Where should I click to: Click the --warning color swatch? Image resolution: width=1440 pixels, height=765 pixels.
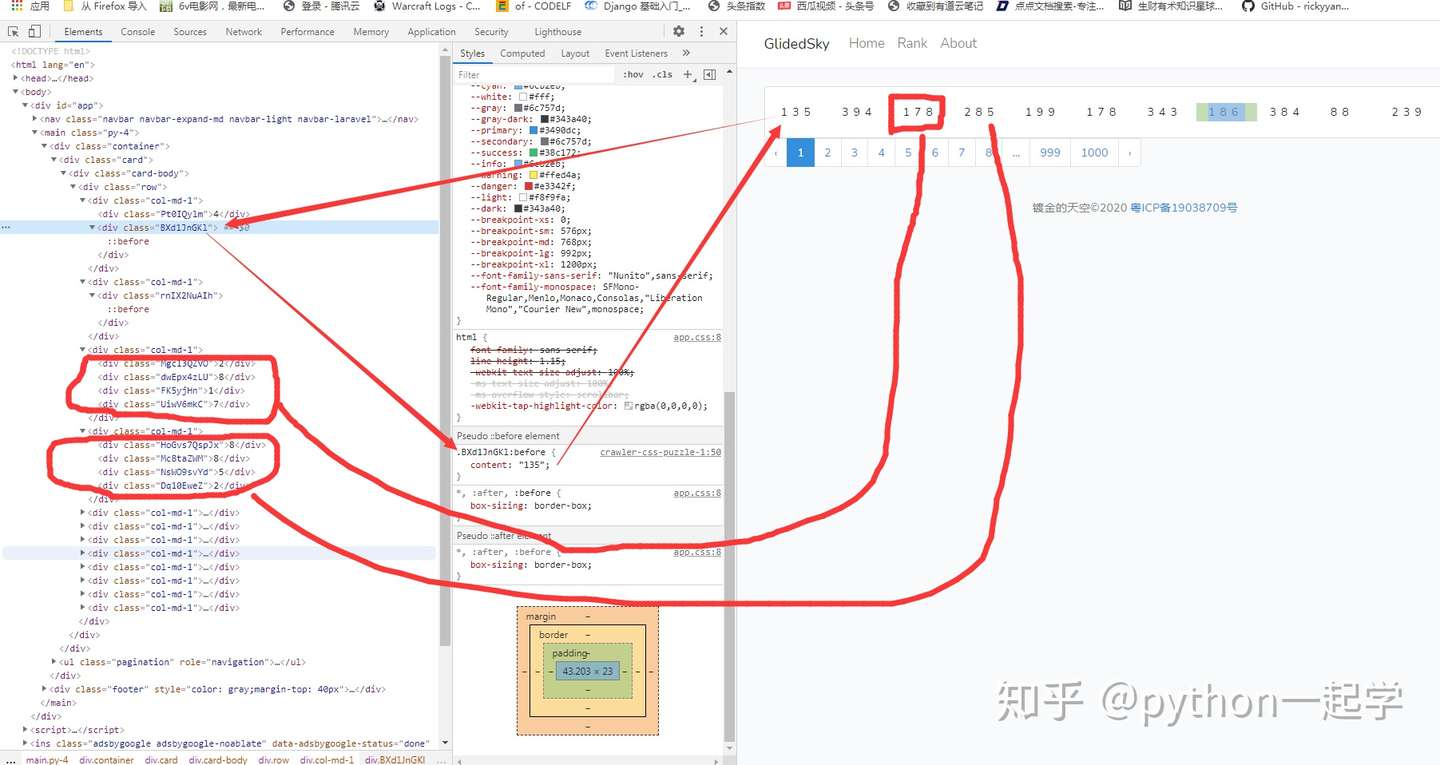pos(534,175)
